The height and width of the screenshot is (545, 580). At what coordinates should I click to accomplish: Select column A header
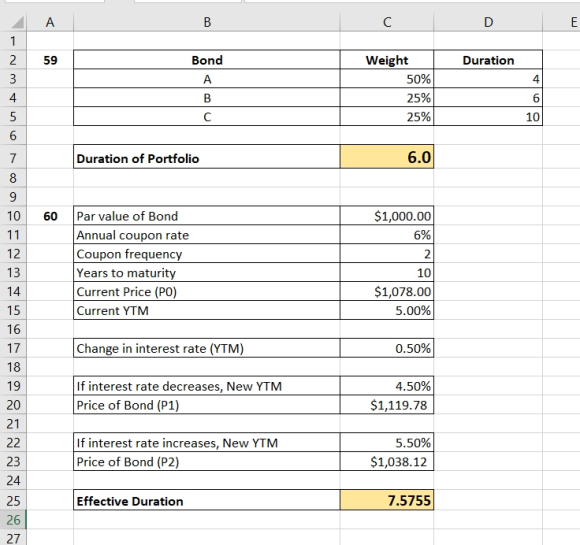[x=50, y=22]
